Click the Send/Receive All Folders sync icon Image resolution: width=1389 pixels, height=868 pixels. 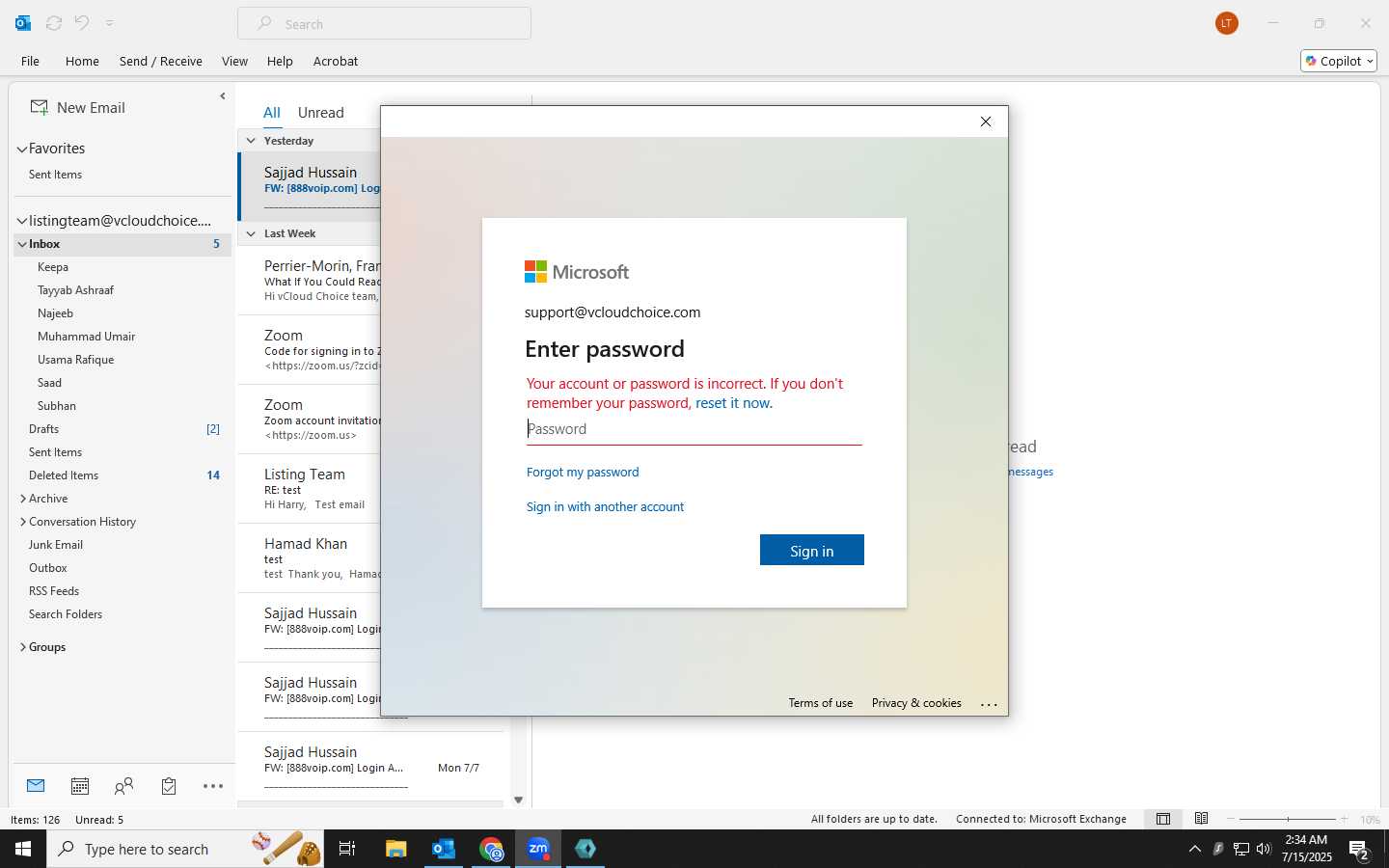click(x=54, y=23)
